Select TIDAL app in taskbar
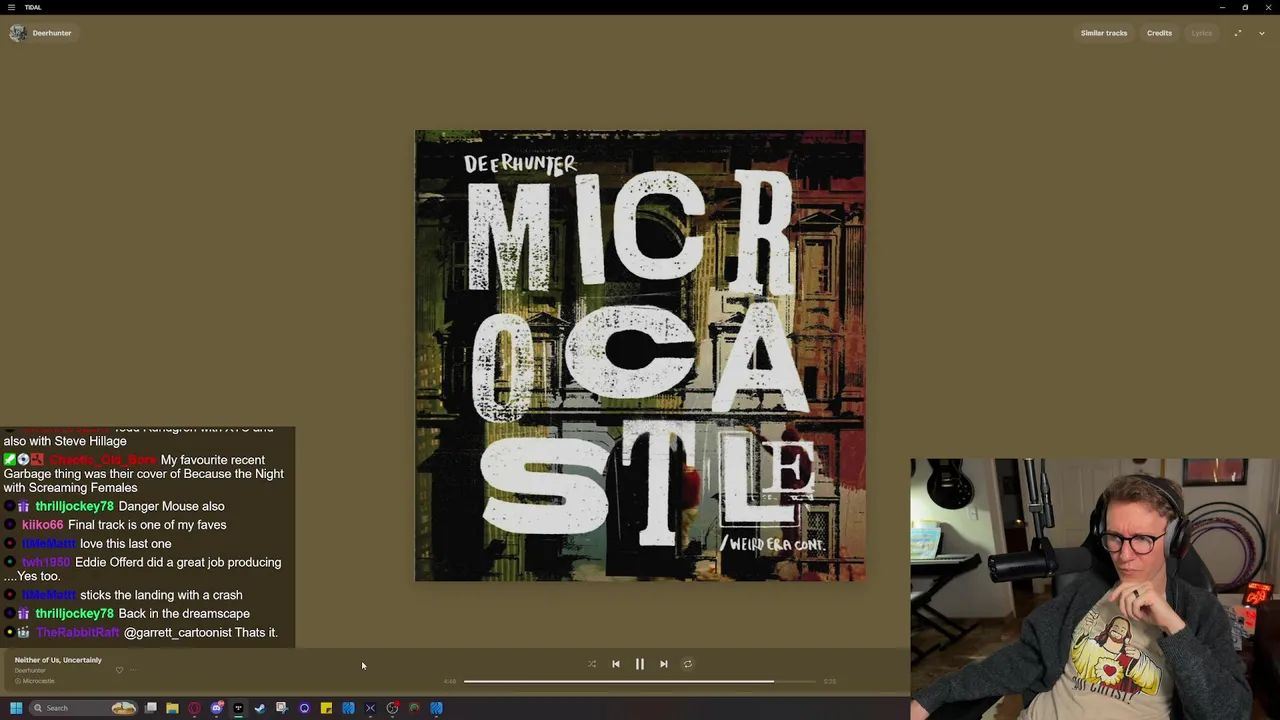Viewport: 1280px width, 720px height. coord(238,708)
